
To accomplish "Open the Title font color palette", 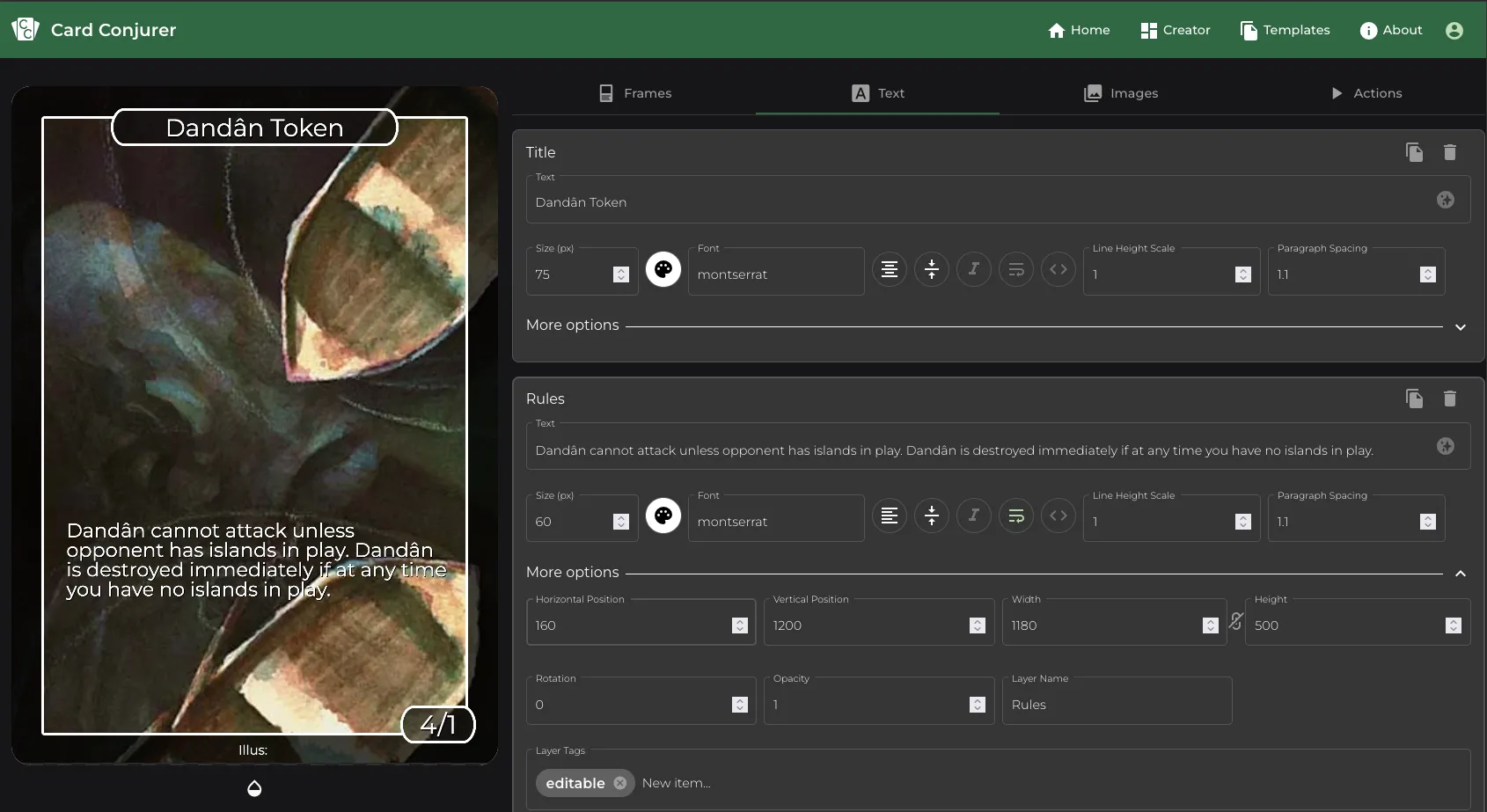I will pyautogui.click(x=663, y=269).
